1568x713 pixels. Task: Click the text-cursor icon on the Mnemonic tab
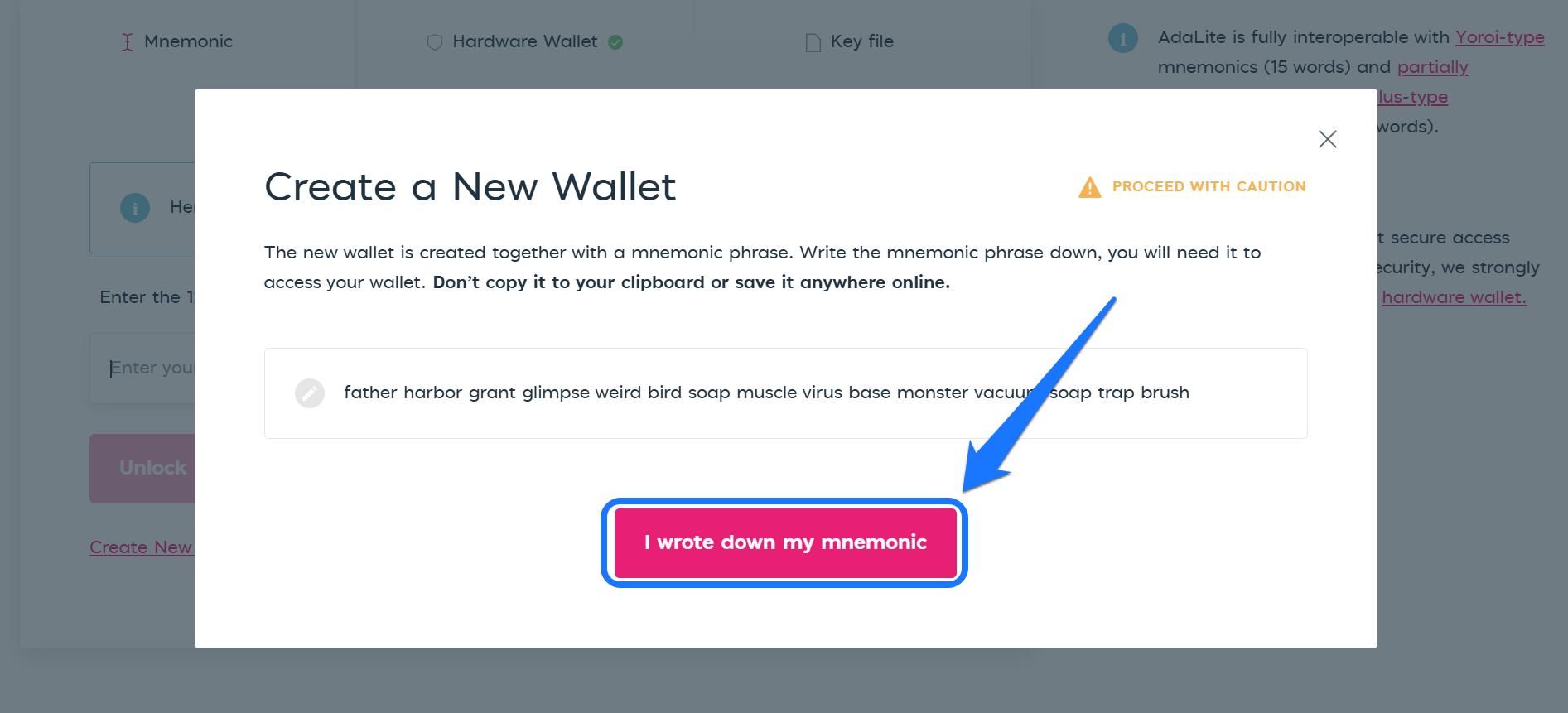coord(128,41)
